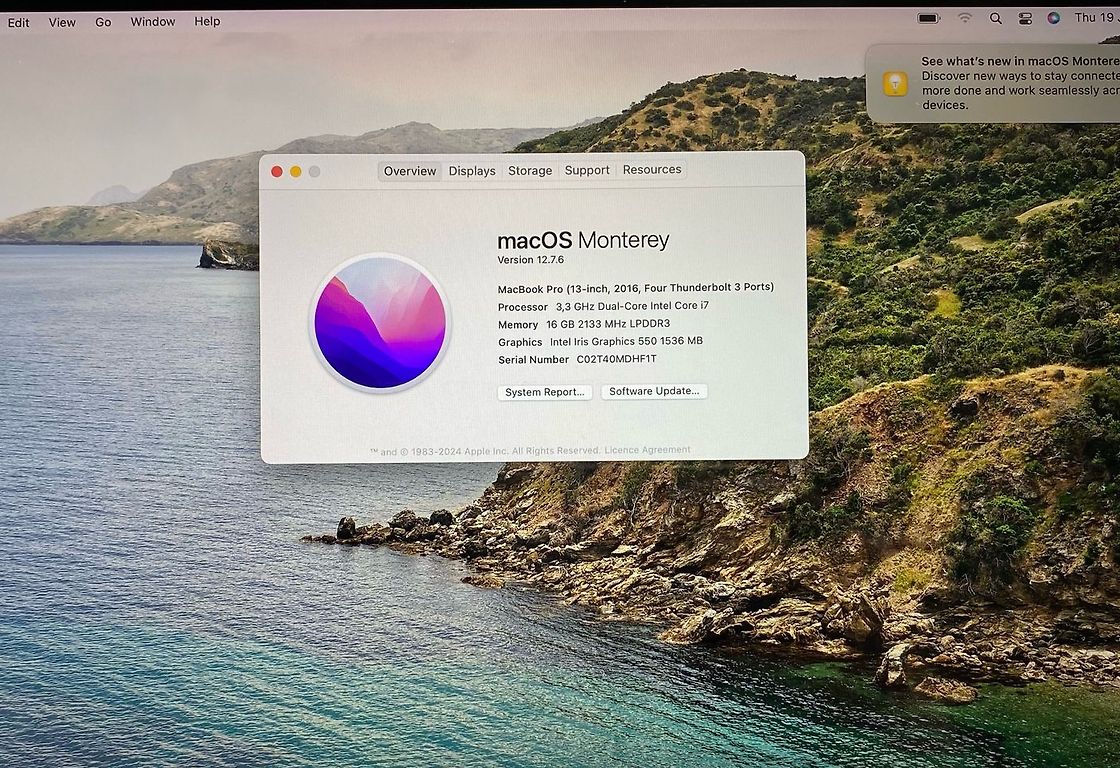Click the Version 12.7.6 text
Viewport: 1120px width, 768px height.
(531, 260)
